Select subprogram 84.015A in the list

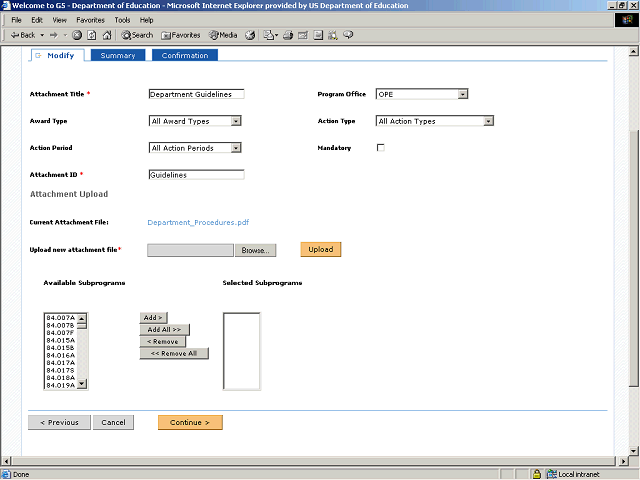pyautogui.click(x=60, y=340)
